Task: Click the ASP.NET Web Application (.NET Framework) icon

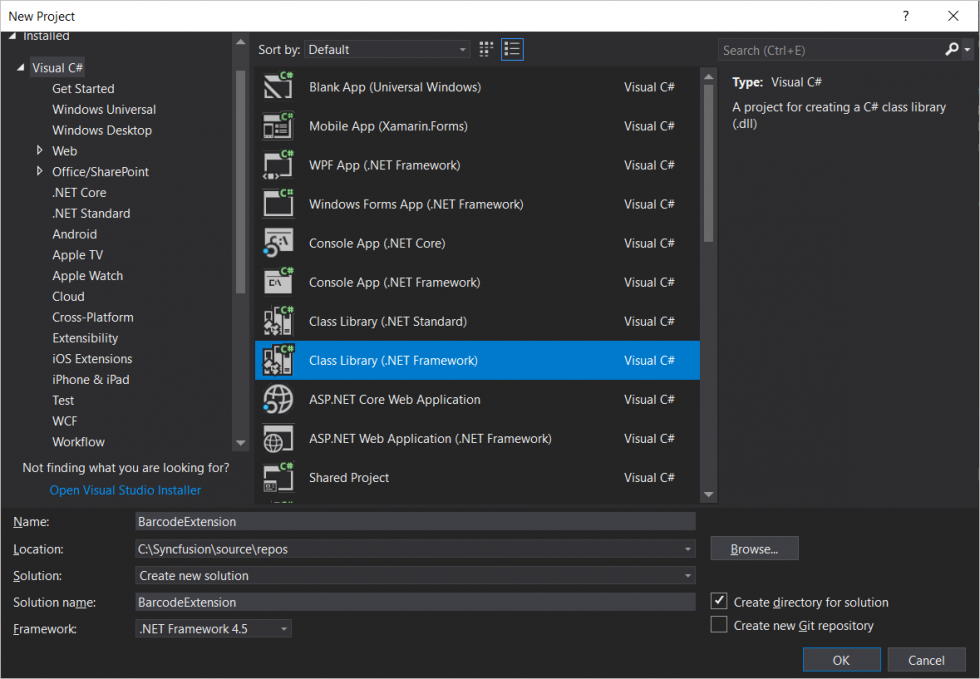Action: point(278,438)
